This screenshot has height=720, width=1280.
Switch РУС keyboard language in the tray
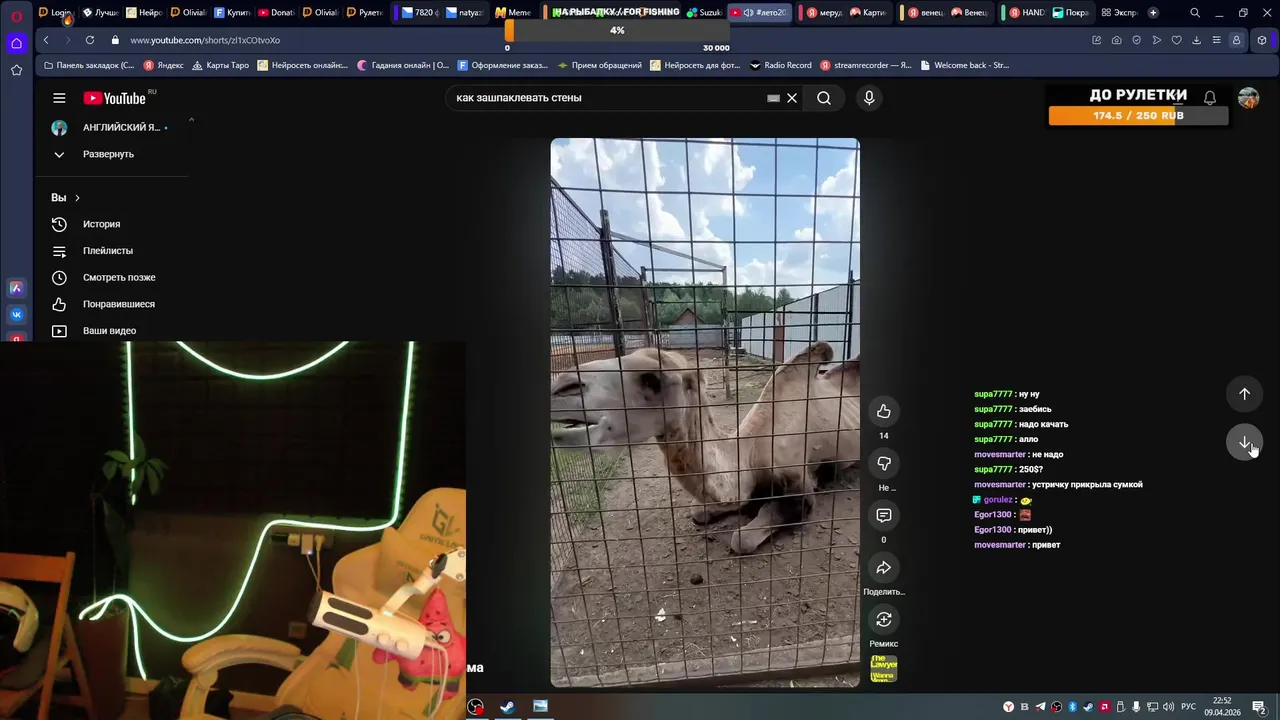point(1188,707)
